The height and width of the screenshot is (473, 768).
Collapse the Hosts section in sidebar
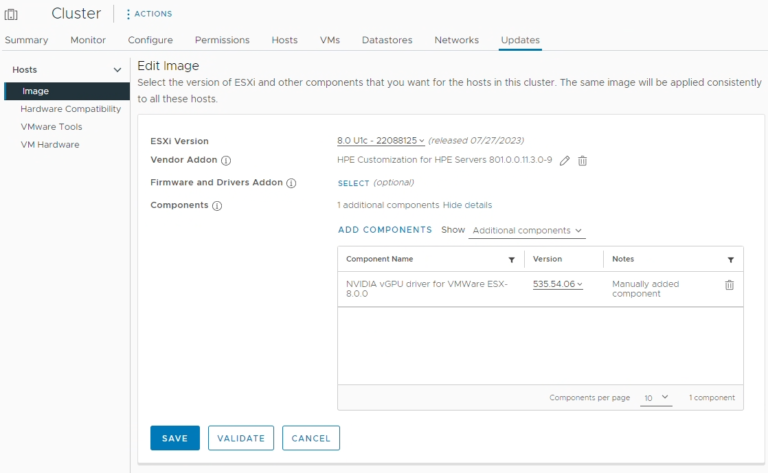point(117,70)
